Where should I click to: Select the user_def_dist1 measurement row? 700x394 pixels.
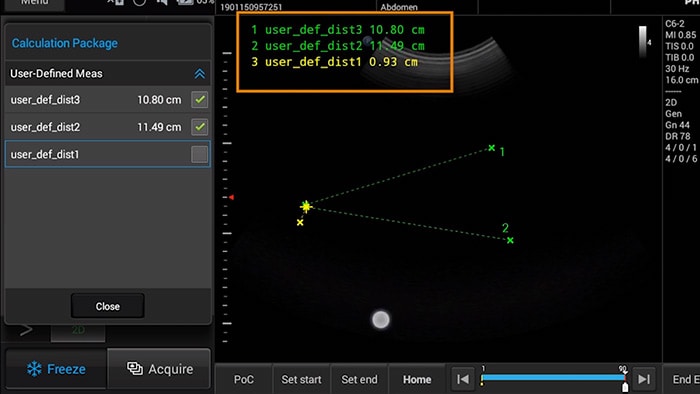tap(108, 154)
